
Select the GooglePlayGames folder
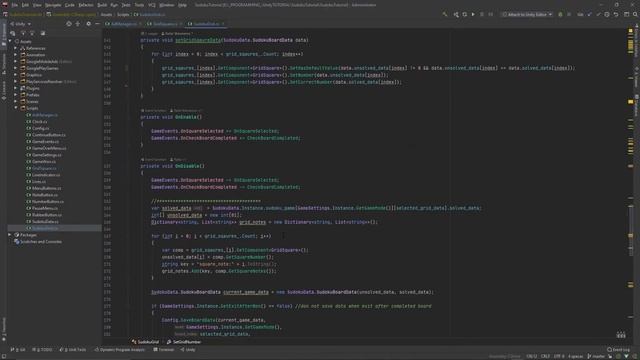pos(42,68)
